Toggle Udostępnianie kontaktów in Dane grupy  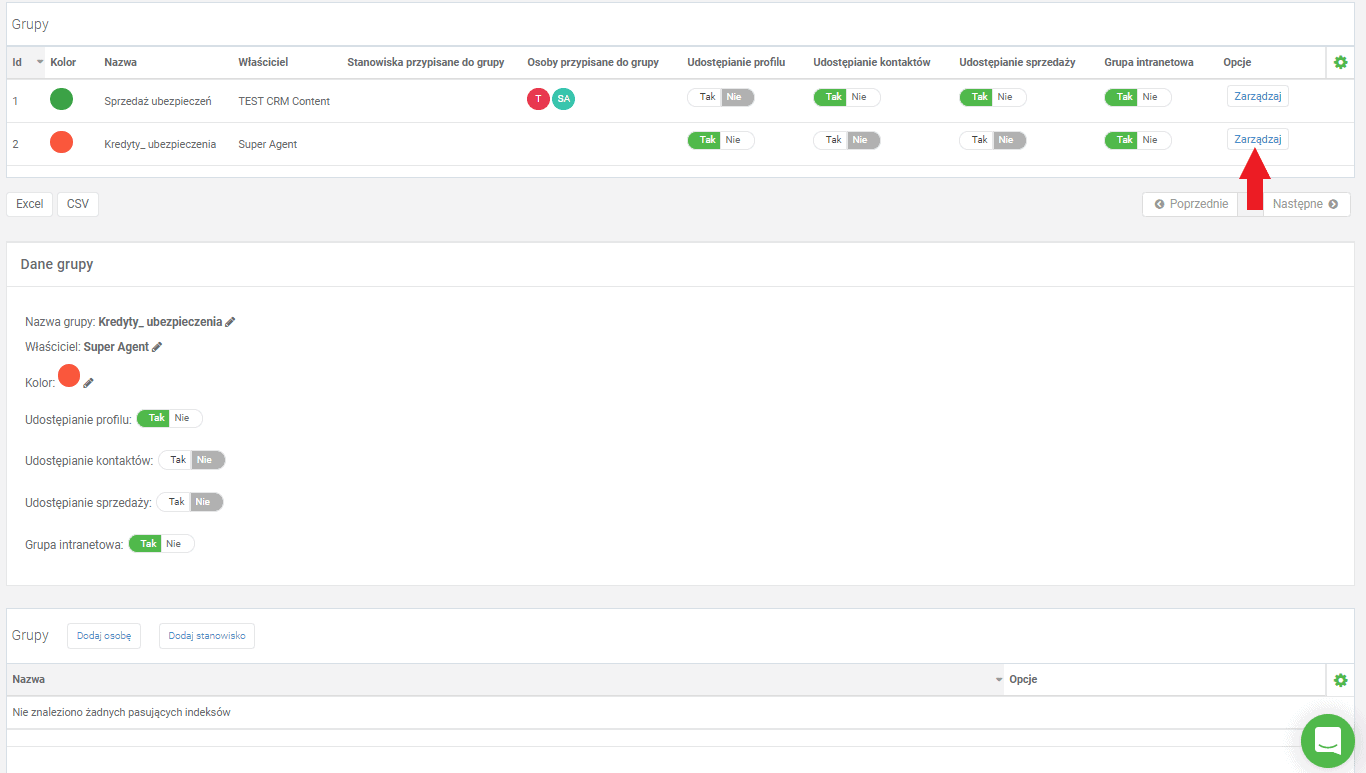[192, 460]
